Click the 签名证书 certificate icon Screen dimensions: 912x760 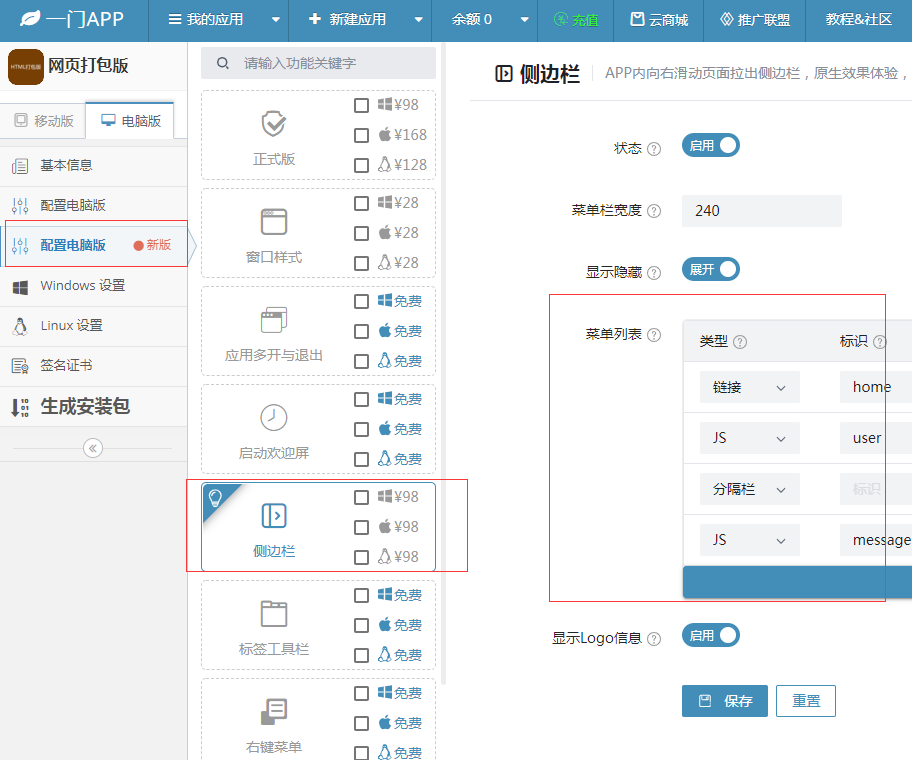pyautogui.click(x=20, y=366)
